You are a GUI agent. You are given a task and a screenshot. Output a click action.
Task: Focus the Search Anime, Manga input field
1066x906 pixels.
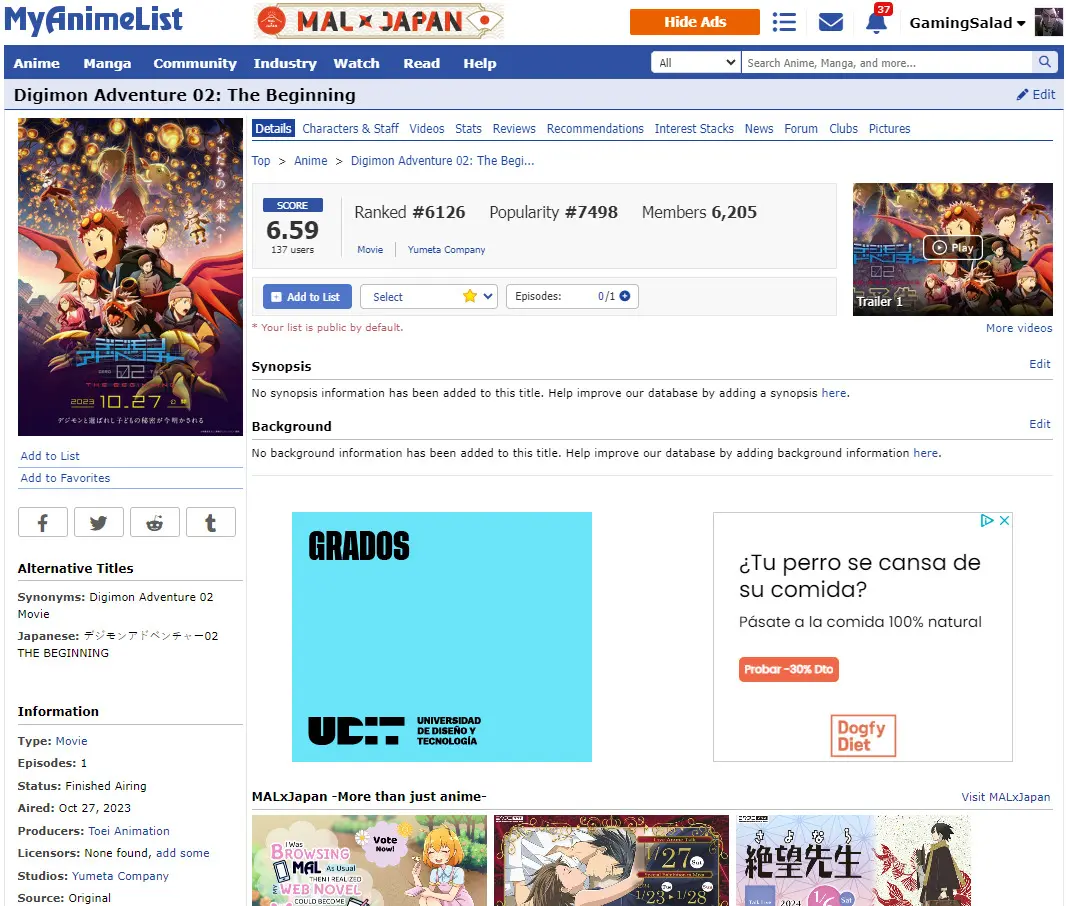click(x=887, y=63)
